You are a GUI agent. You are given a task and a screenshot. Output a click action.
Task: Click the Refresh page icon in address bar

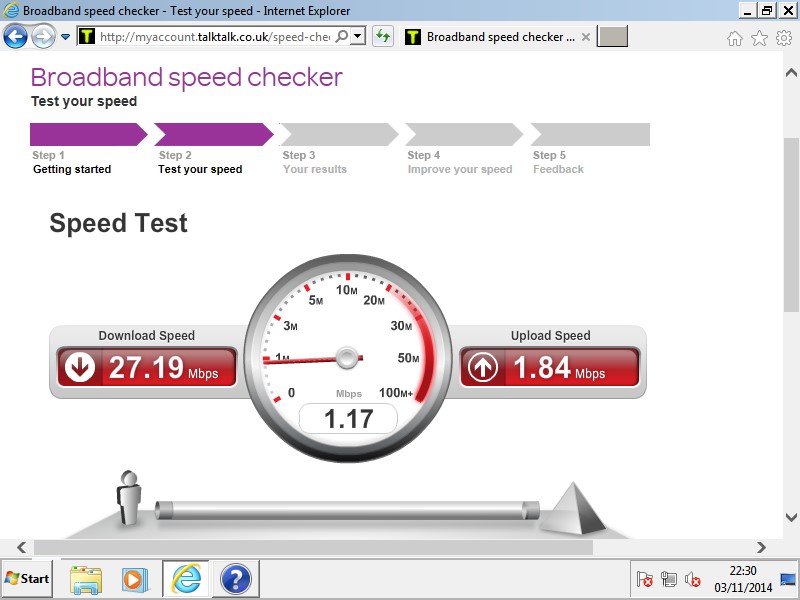point(382,37)
